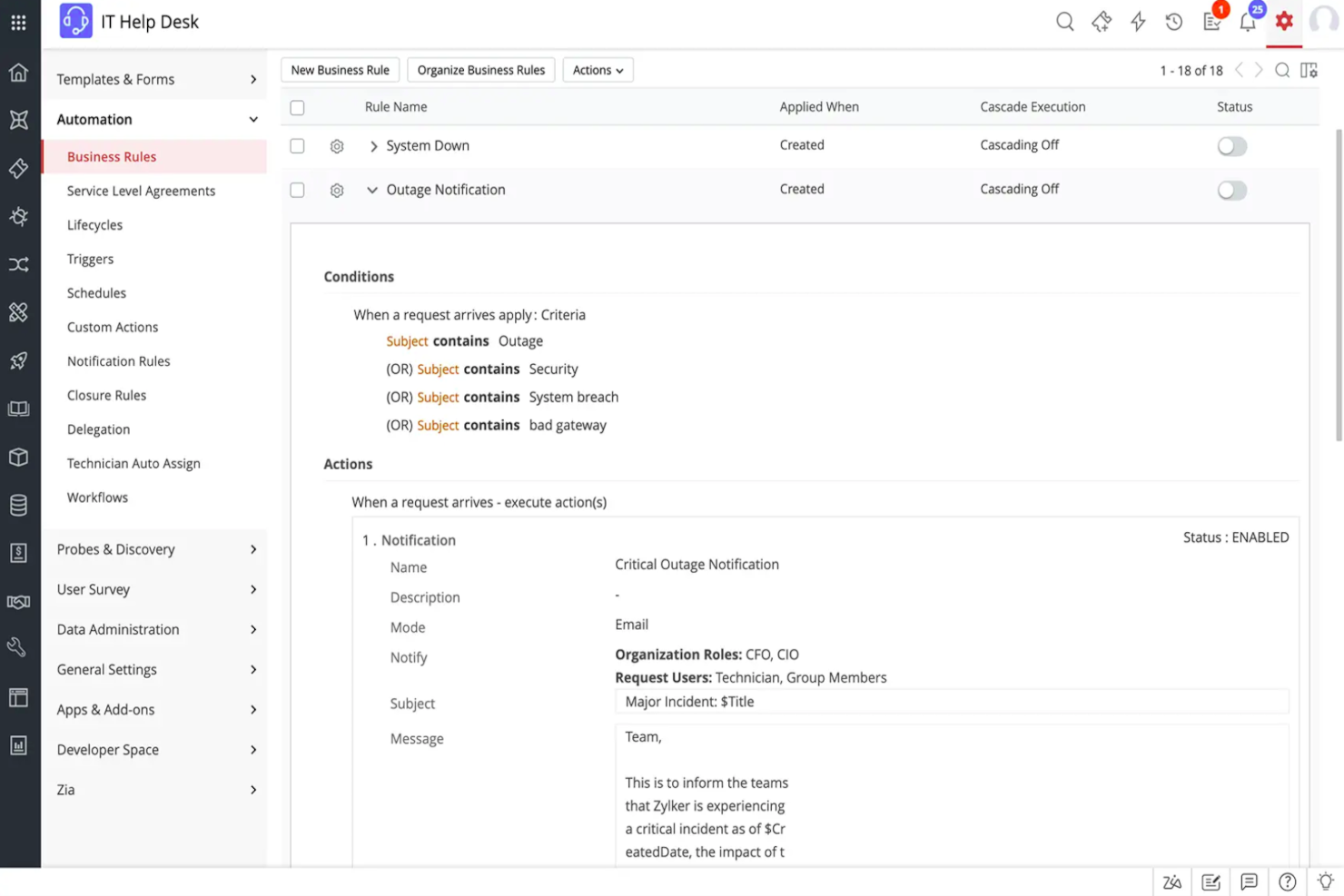The height and width of the screenshot is (896, 1344).
Task: Select Service Level Agreements in sidebar
Action: 141,191
